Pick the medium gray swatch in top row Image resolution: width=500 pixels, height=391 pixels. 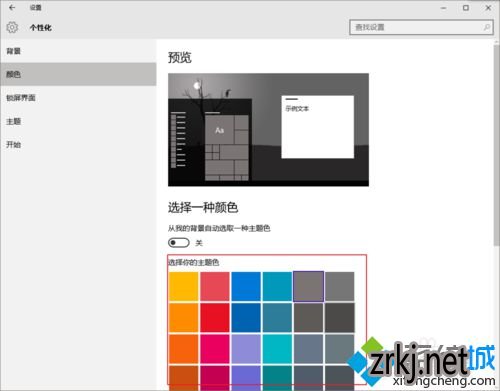point(340,287)
